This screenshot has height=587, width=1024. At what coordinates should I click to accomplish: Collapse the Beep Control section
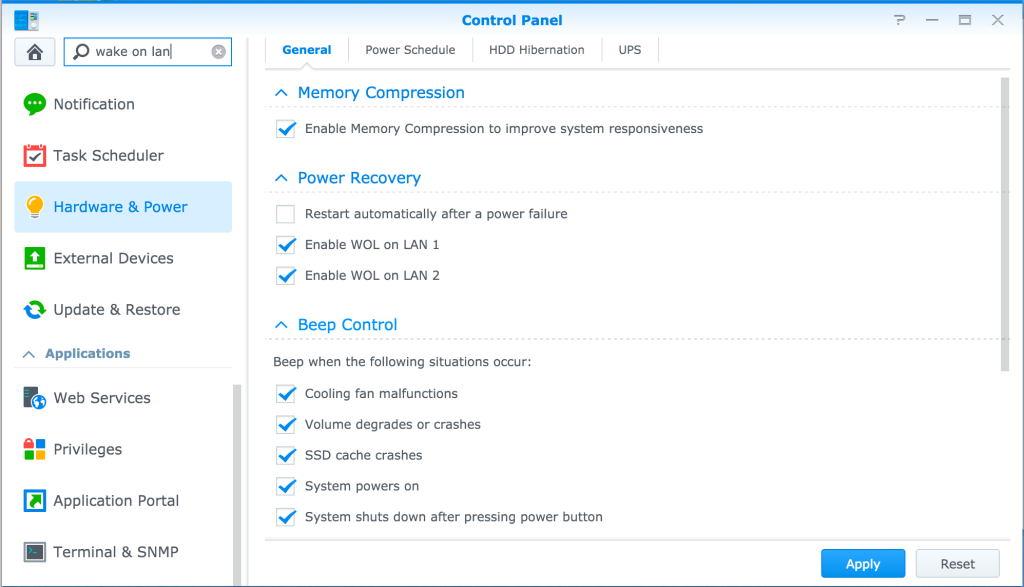[x=281, y=325]
